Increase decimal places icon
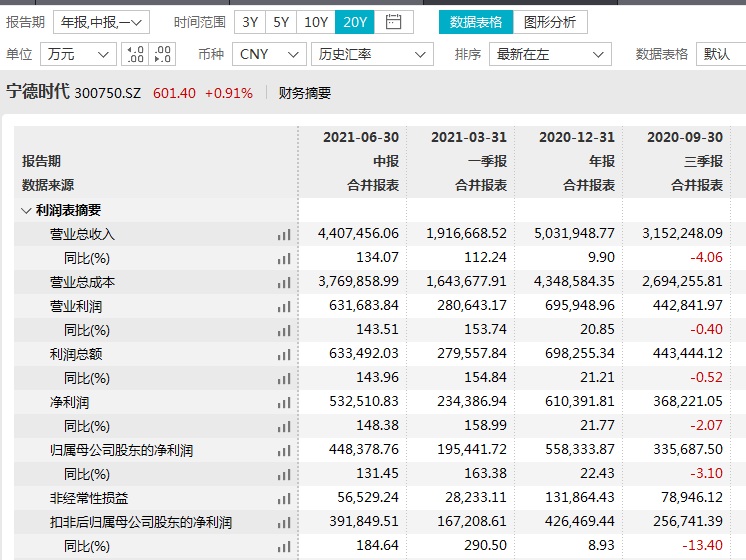 tap(135, 54)
